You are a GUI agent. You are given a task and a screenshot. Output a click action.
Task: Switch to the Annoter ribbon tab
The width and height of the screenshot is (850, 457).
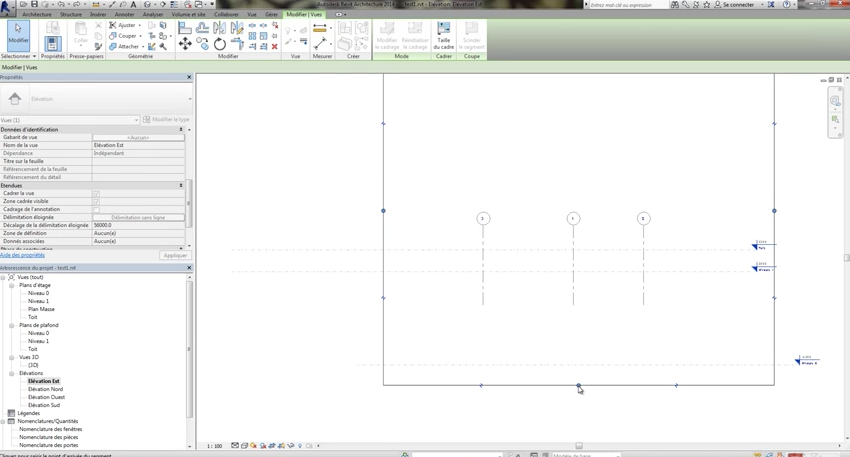(124, 15)
